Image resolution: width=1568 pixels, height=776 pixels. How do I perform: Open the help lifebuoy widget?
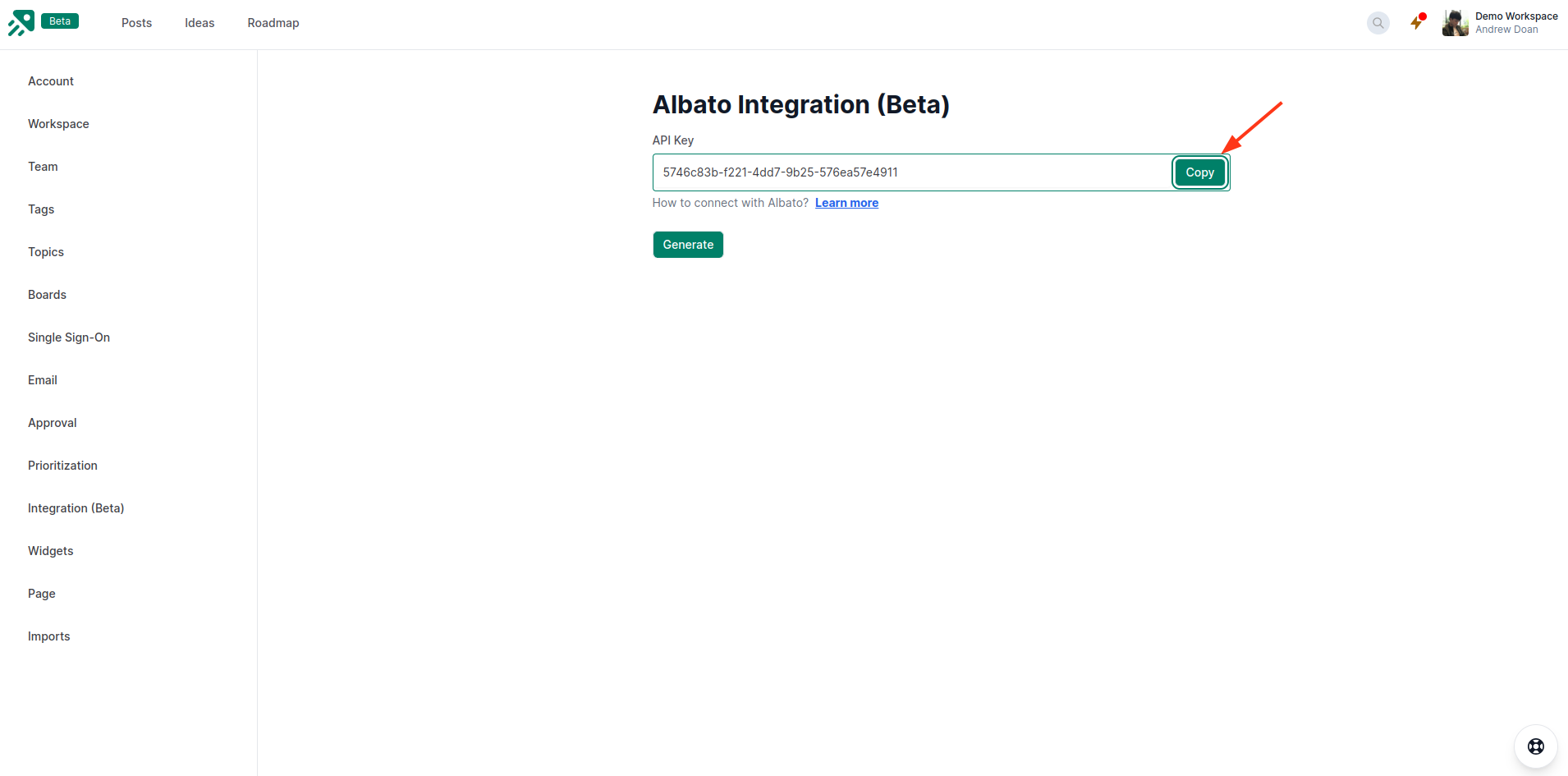click(x=1536, y=746)
